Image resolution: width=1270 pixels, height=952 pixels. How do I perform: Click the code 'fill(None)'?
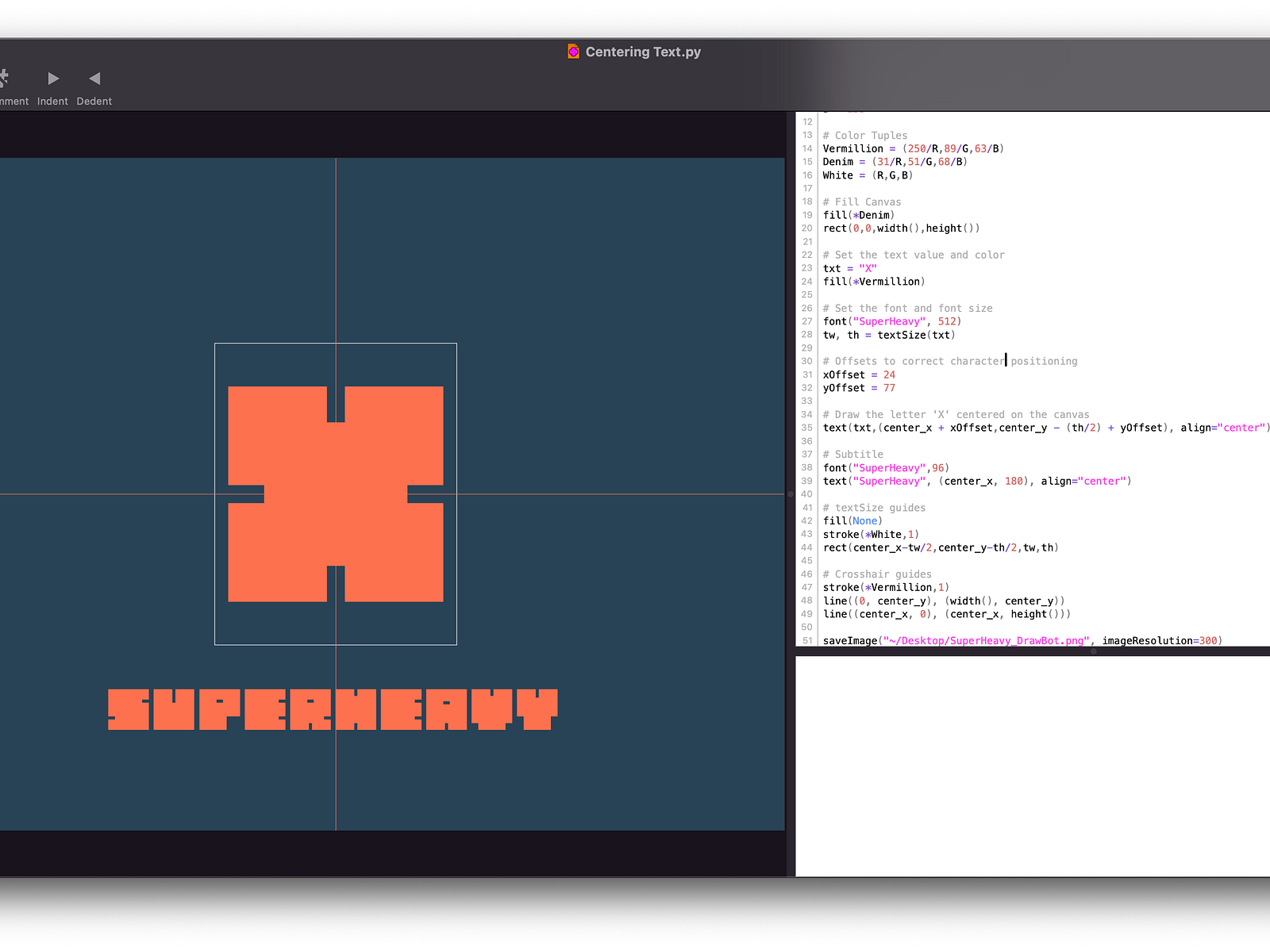coord(852,521)
